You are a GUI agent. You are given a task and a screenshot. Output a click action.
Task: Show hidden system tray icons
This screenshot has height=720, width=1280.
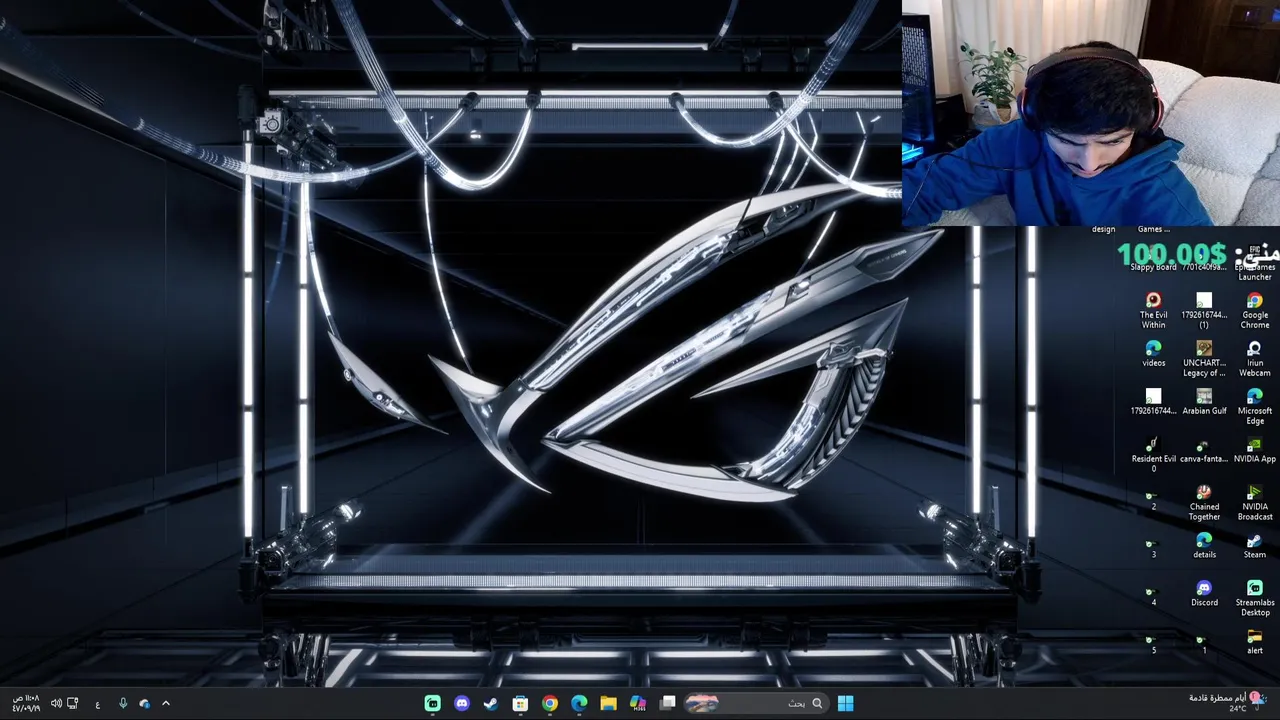[x=166, y=704]
